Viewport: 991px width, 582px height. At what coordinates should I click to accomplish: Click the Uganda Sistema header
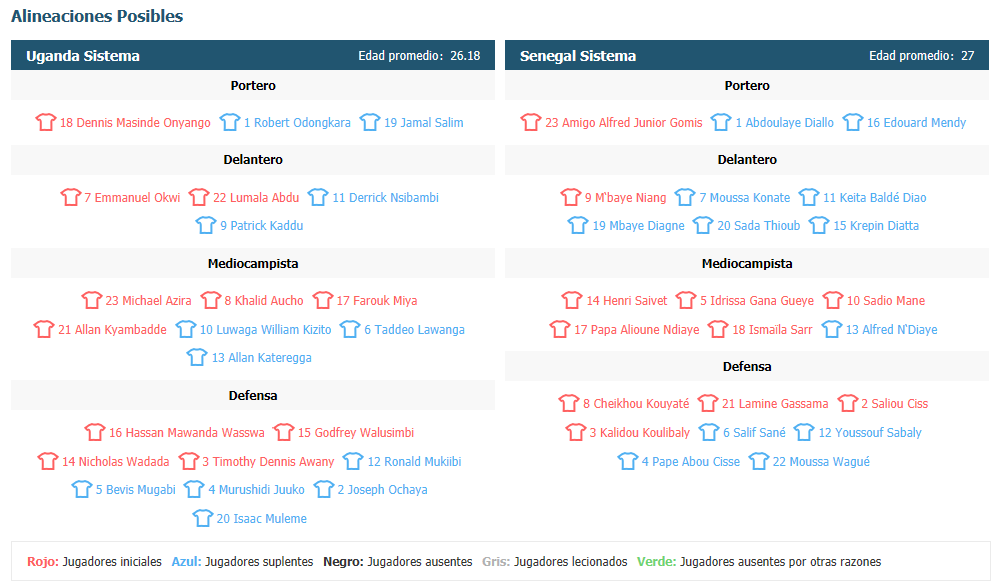pyautogui.click(x=253, y=56)
